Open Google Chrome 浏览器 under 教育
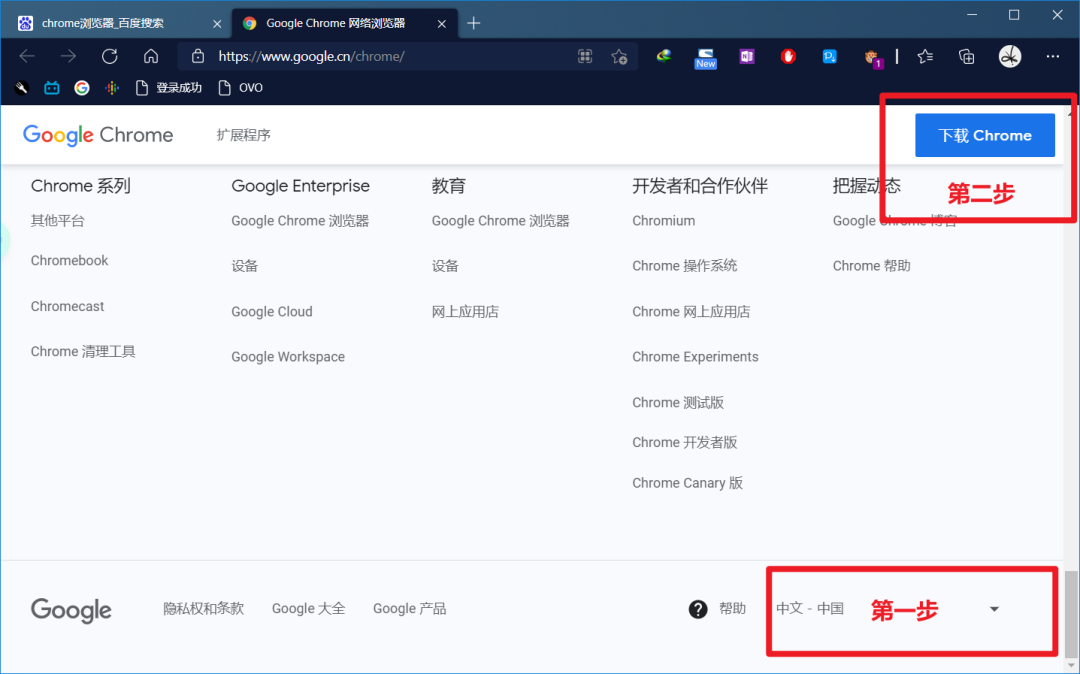1080x674 pixels. coord(501,221)
